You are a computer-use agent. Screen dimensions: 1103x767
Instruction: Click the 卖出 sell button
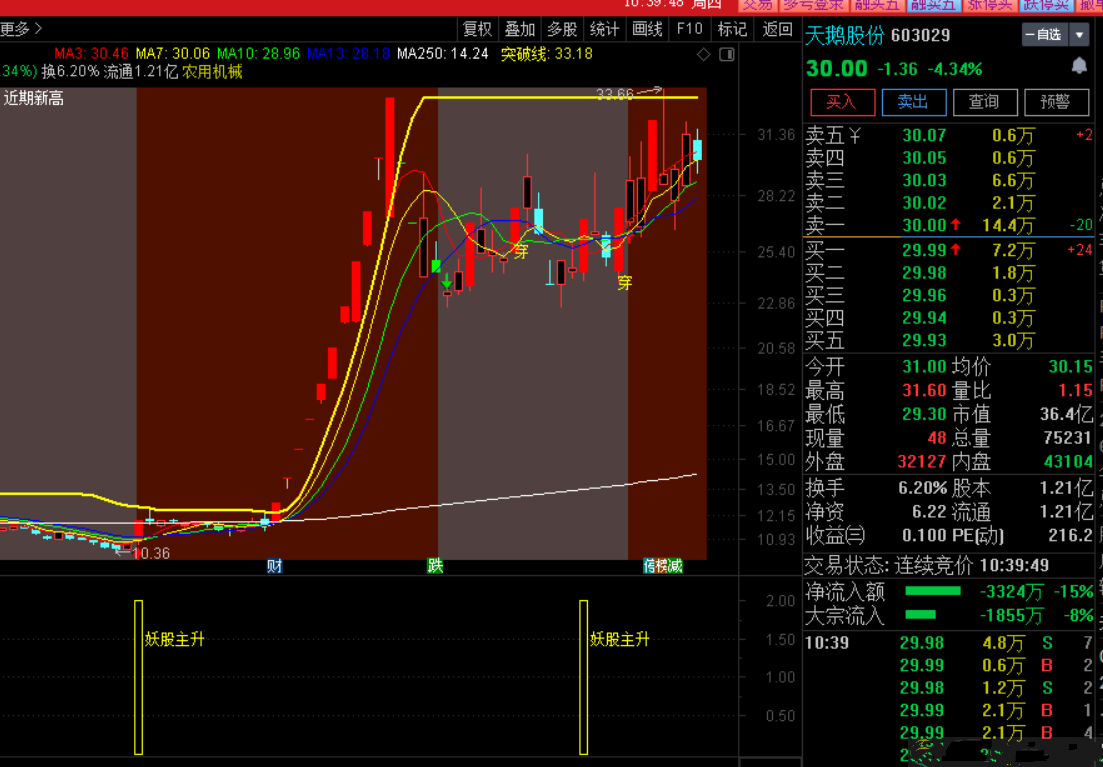pos(913,102)
